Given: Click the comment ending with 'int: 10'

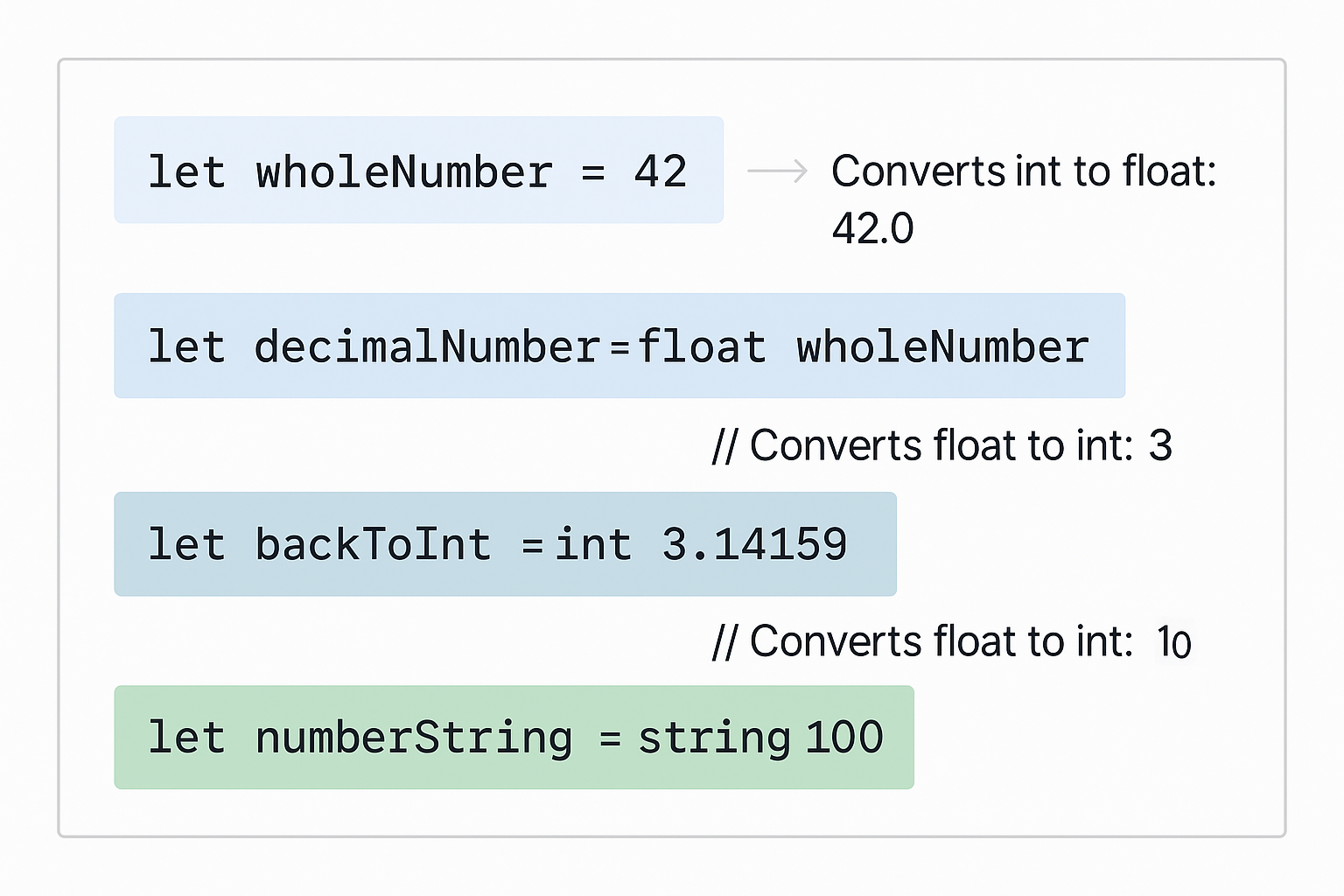Looking at the screenshot, I should 952,641.
